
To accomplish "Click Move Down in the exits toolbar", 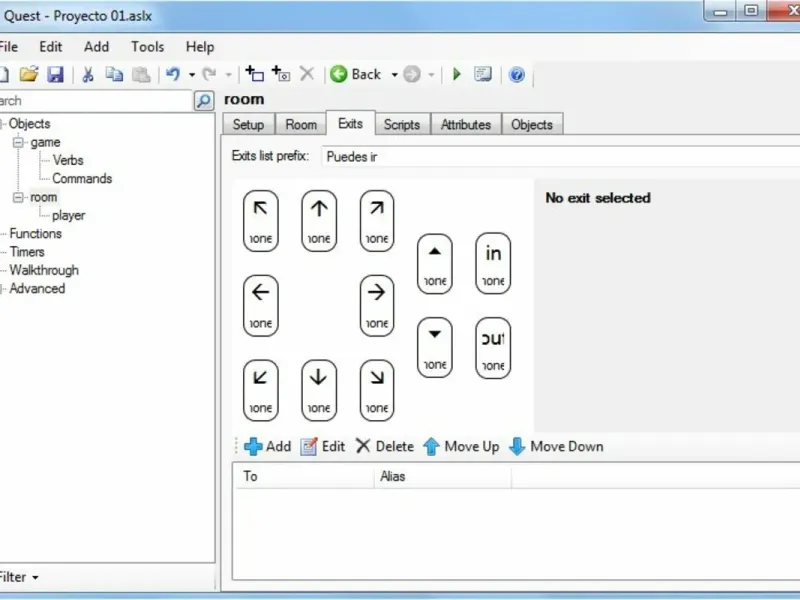I will click(x=556, y=446).
